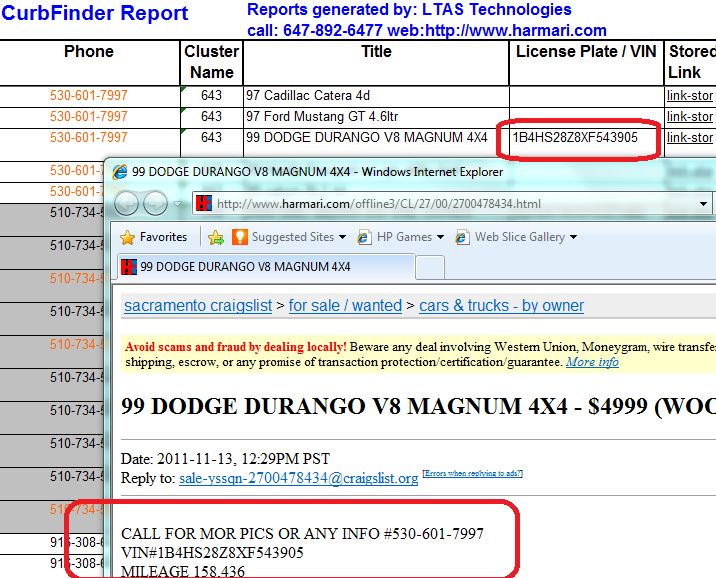Click phone 530-601-7997 in Dodge Durango row
Viewport: 716px width, 578px height.
[89, 137]
